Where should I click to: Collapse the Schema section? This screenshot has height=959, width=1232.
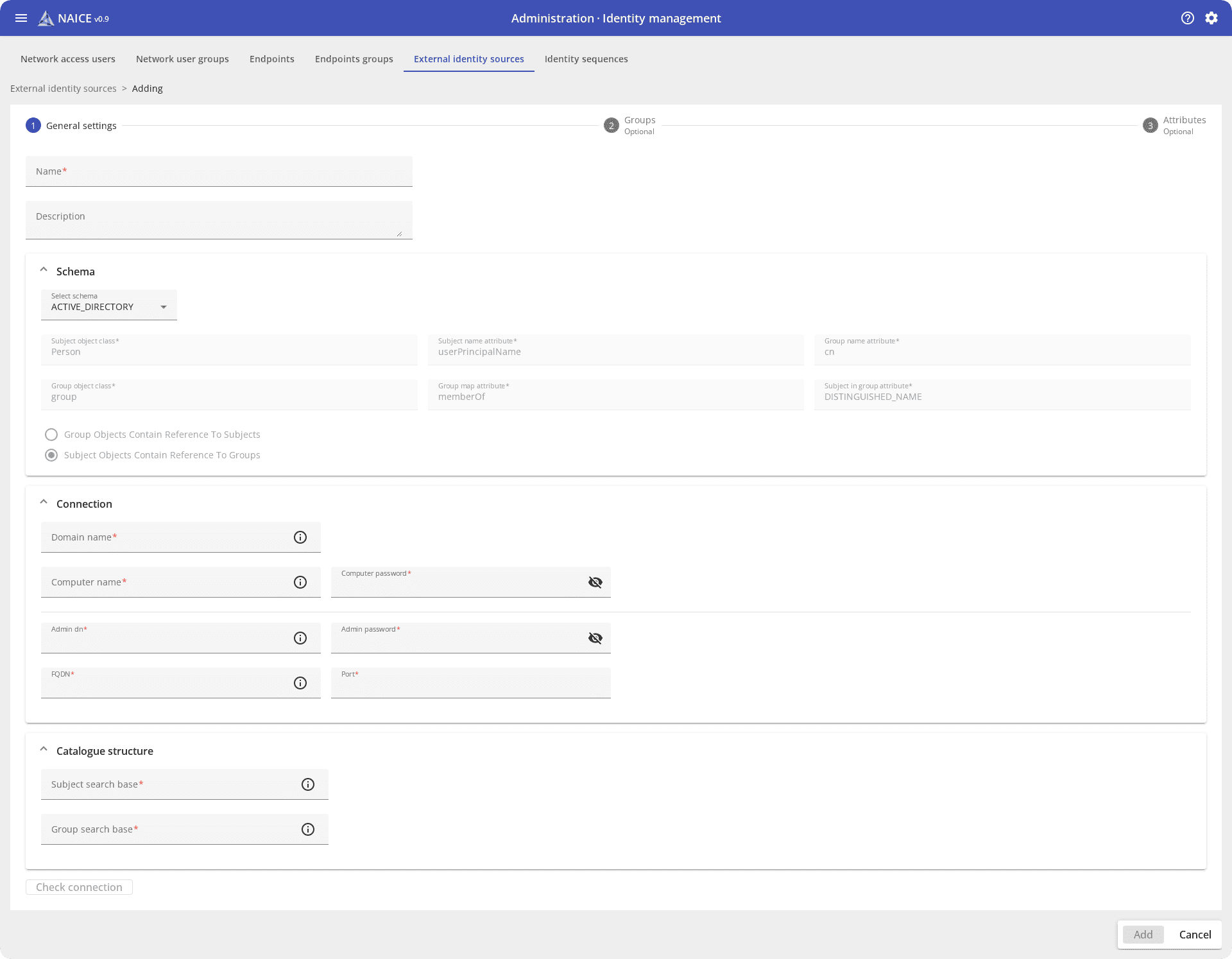[44, 271]
